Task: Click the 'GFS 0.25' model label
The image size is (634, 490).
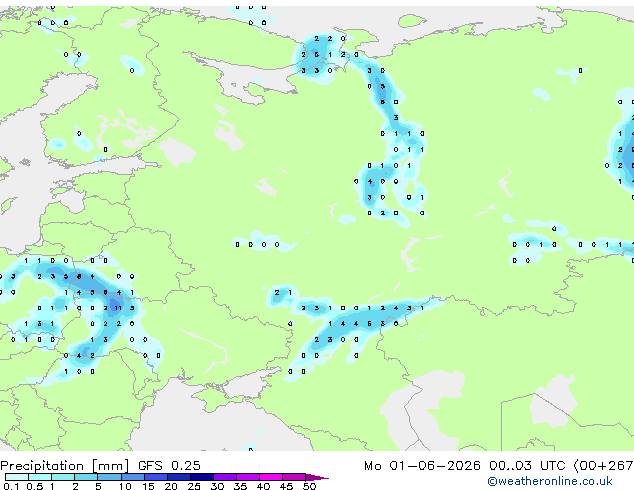Action: [169, 466]
